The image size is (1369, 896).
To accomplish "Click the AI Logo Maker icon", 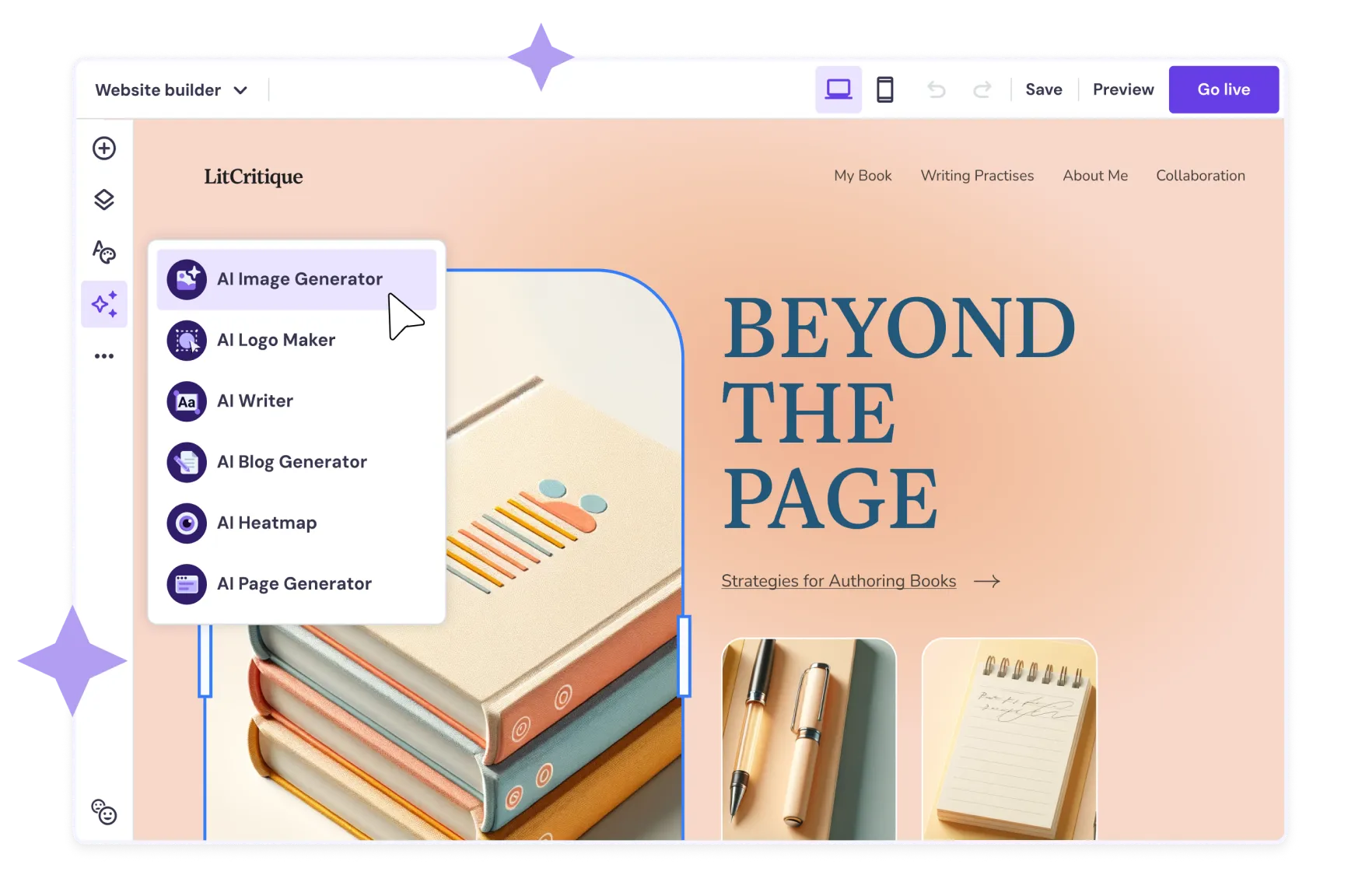I will tap(187, 341).
